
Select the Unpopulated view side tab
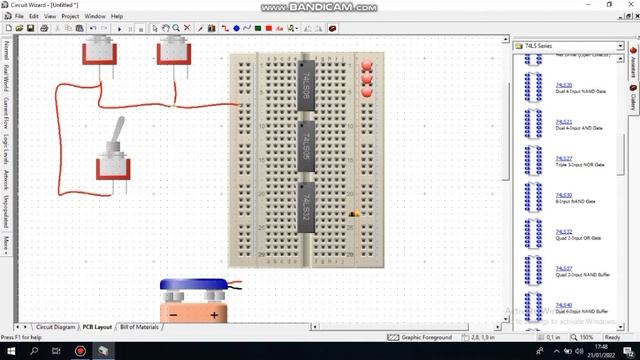[6, 211]
